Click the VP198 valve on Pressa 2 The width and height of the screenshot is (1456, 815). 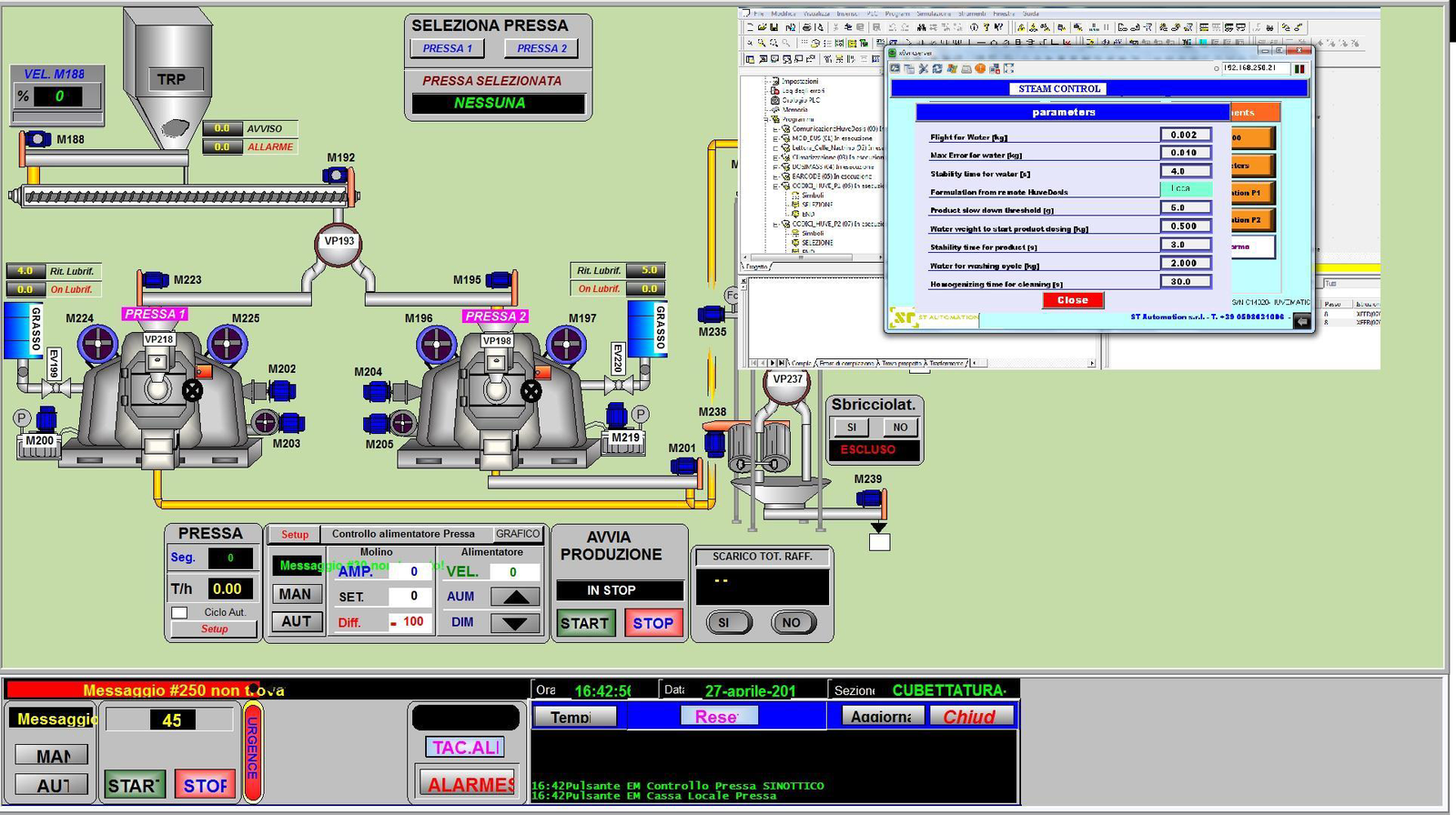(x=497, y=340)
